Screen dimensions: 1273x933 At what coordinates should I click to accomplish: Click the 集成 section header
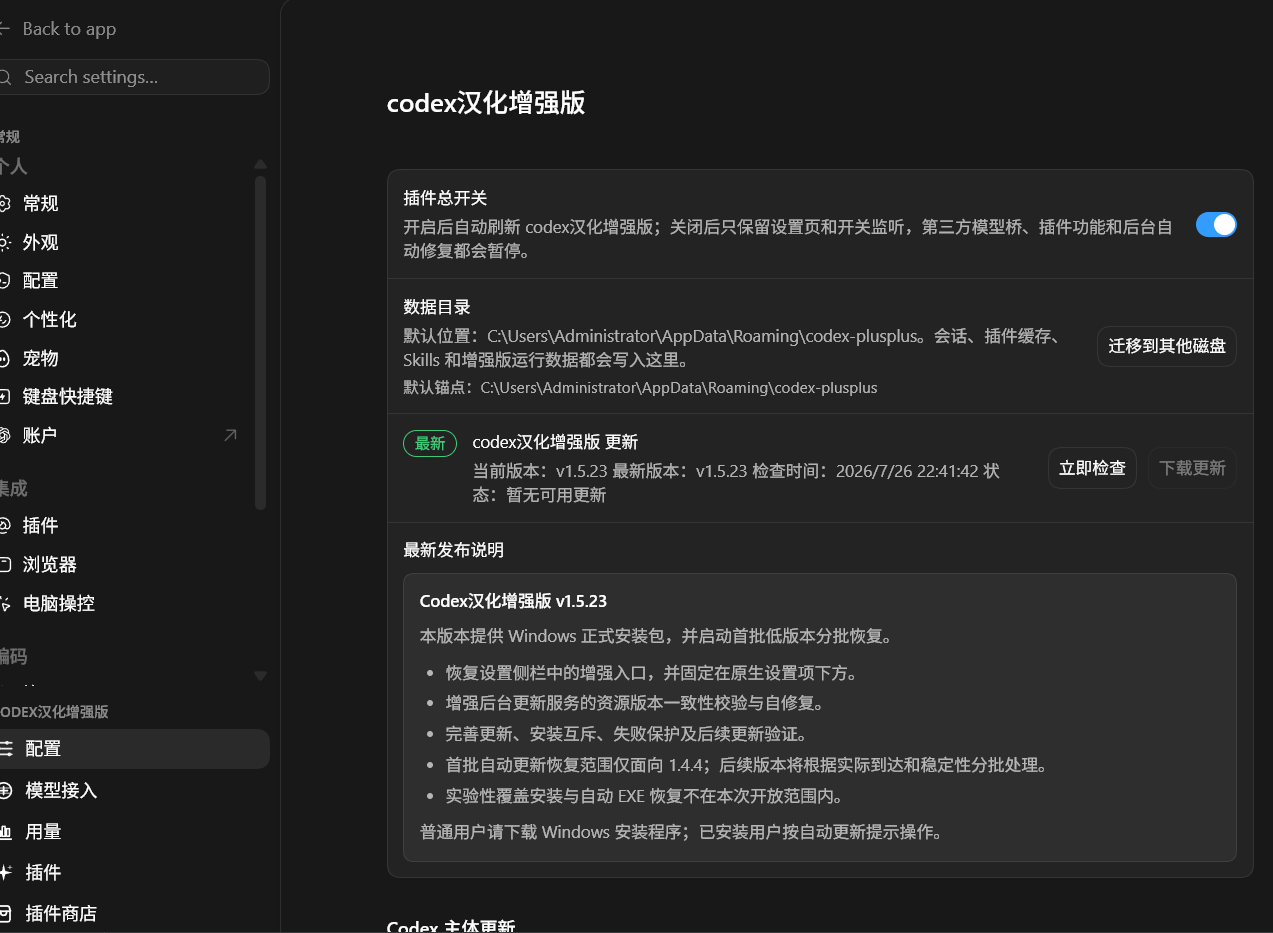coord(13,489)
